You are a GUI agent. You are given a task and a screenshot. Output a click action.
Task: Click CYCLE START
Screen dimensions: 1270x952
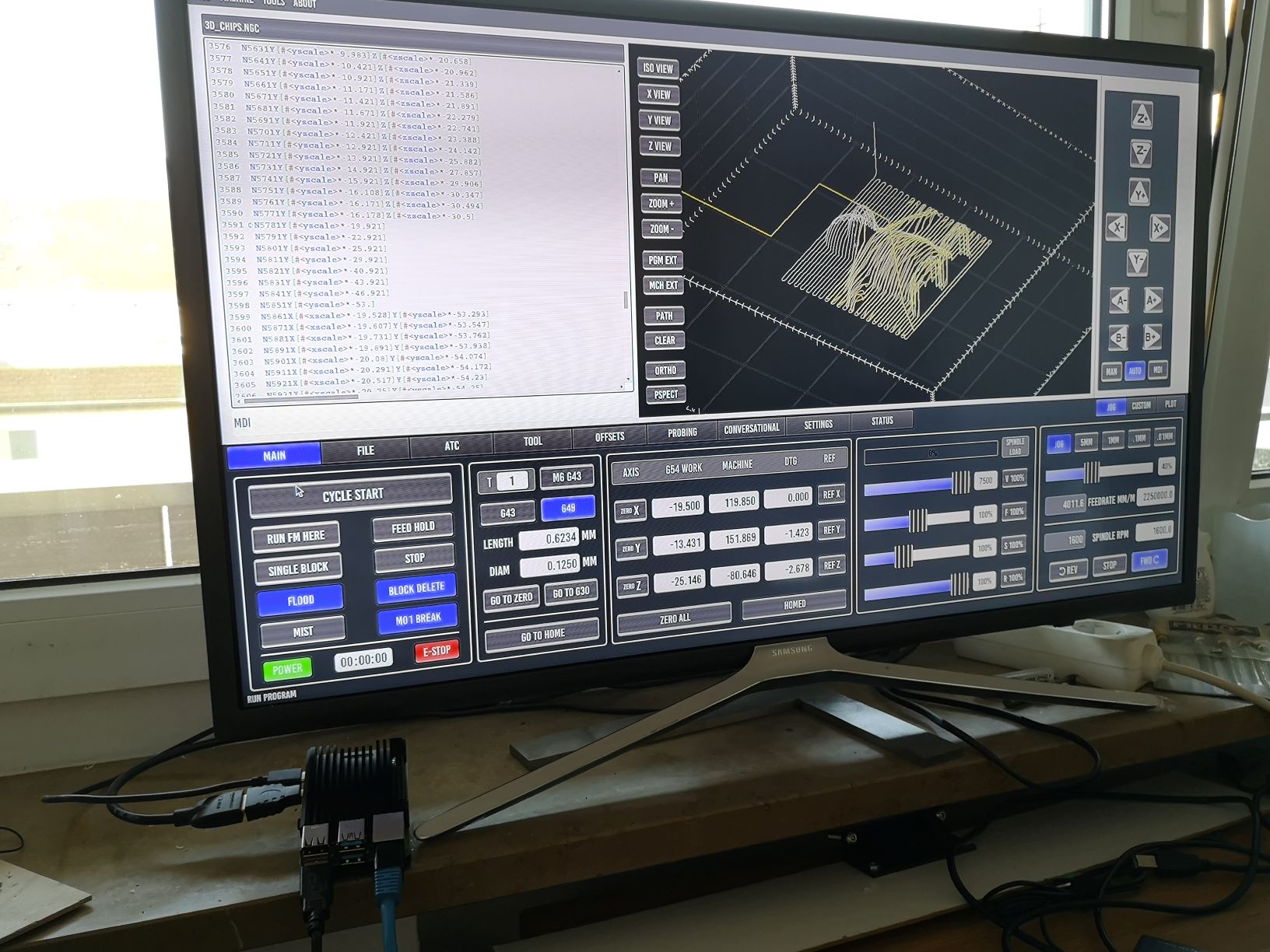pyautogui.click(x=353, y=495)
